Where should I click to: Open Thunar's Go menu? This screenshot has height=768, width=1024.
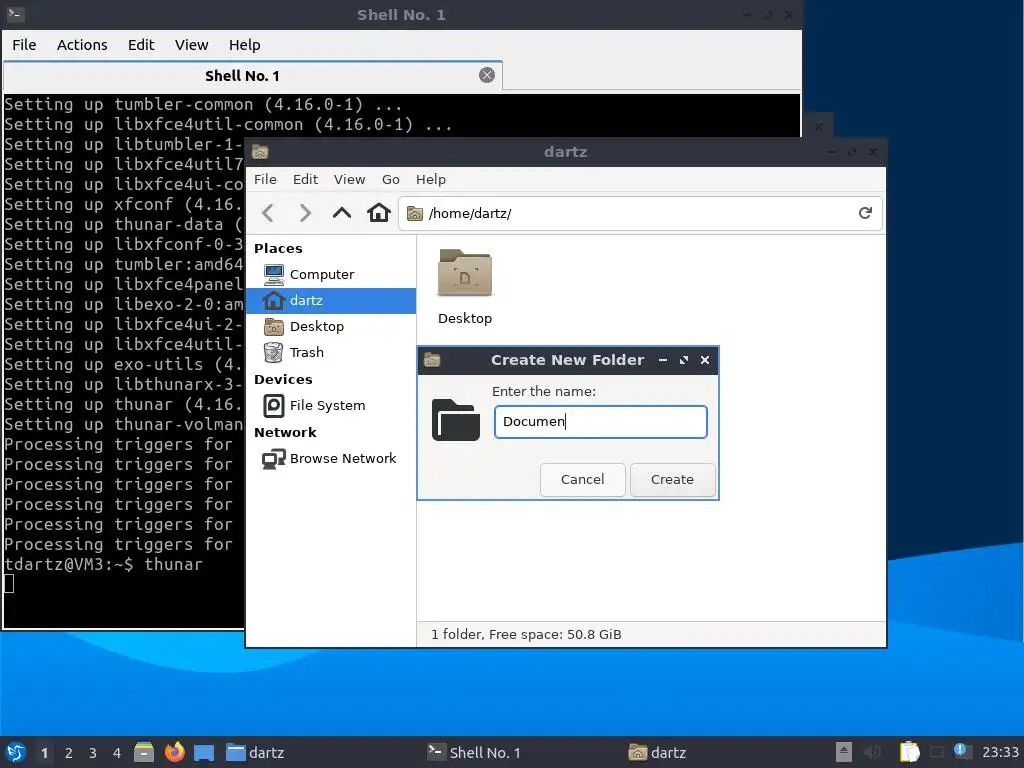click(x=391, y=179)
